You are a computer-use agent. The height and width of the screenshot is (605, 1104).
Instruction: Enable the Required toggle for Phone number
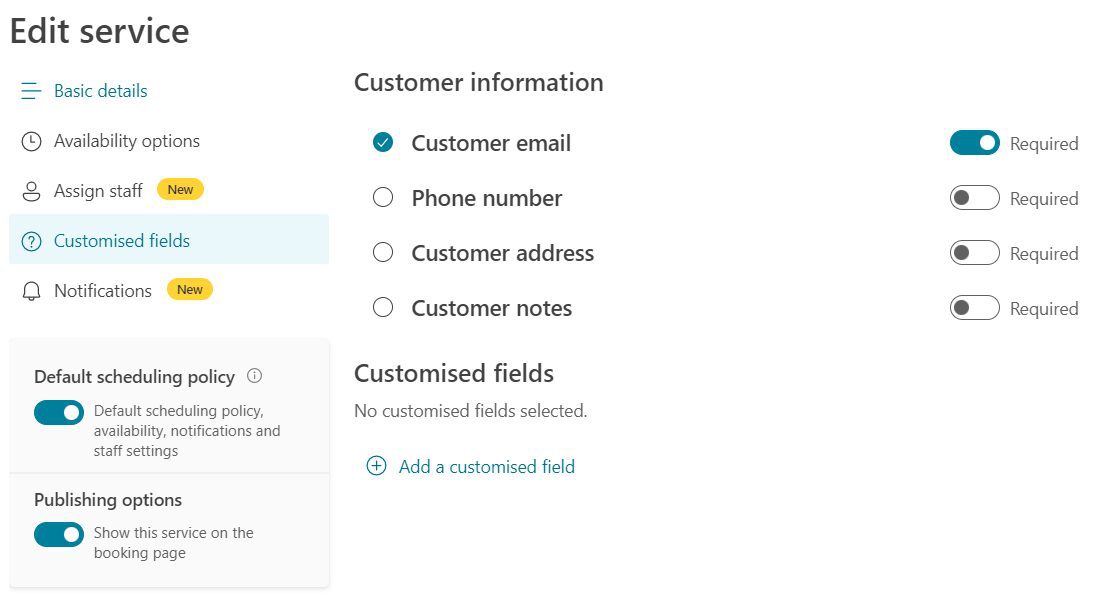pos(974,197)
